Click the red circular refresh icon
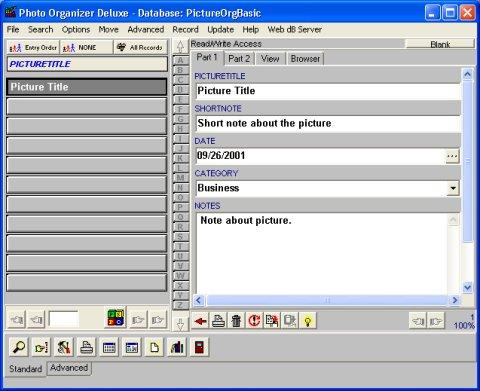Screen dimensions: 480x391 pos(254,321)
